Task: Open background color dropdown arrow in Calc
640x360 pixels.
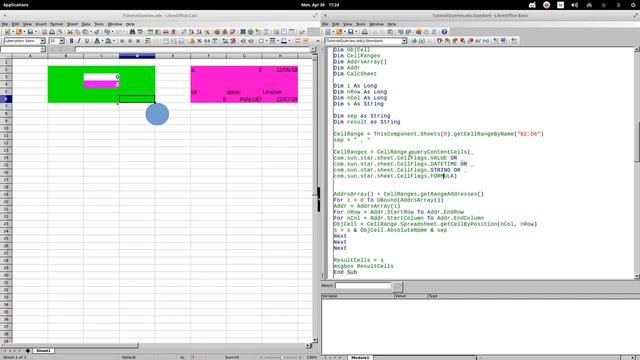Action: 113,41
